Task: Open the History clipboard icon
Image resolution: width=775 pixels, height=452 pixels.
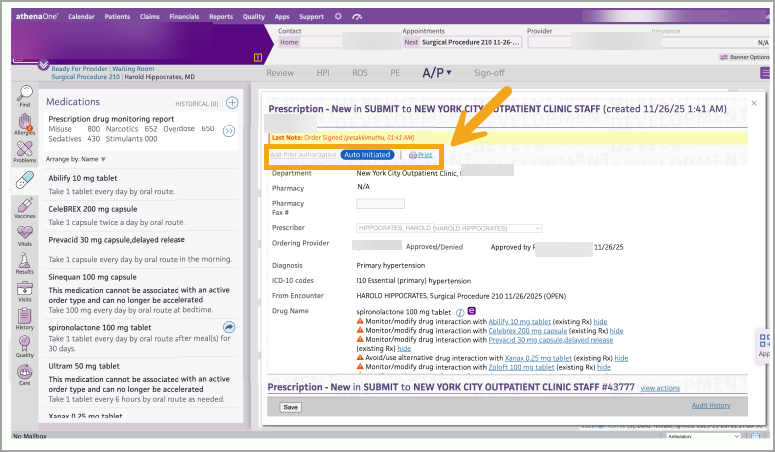Action: pyautogui.click(x=25, y=316)
